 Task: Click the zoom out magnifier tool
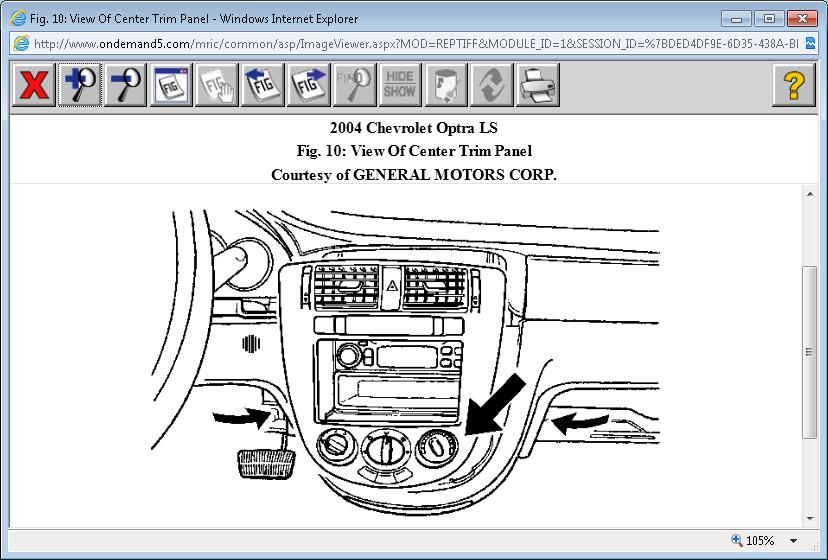tap(126, 85)
